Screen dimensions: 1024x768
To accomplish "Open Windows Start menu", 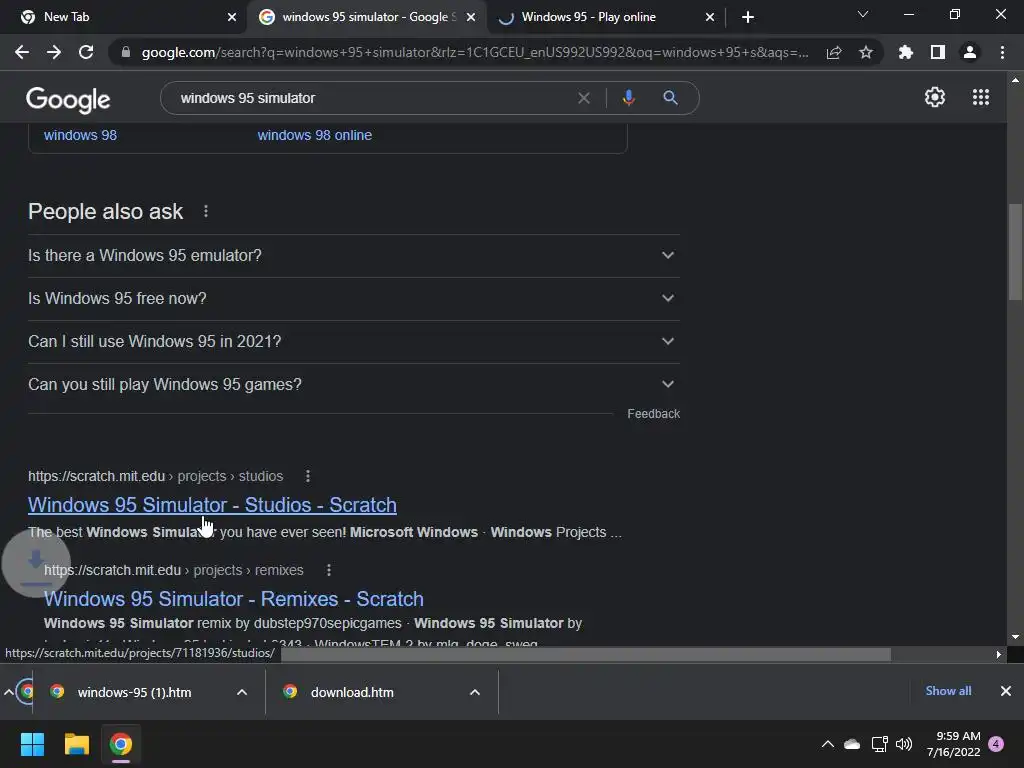I will pos(32,744).
